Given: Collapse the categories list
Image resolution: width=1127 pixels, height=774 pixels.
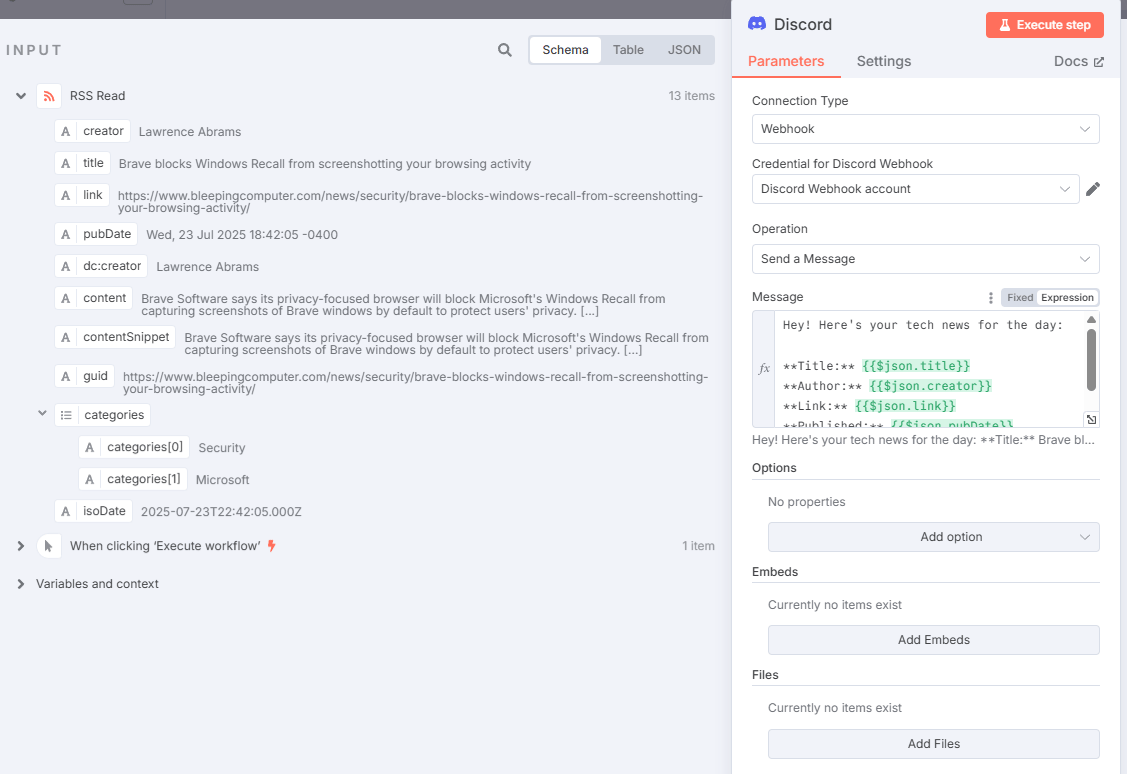Looking at the screenshot, I should coord(42,413).
